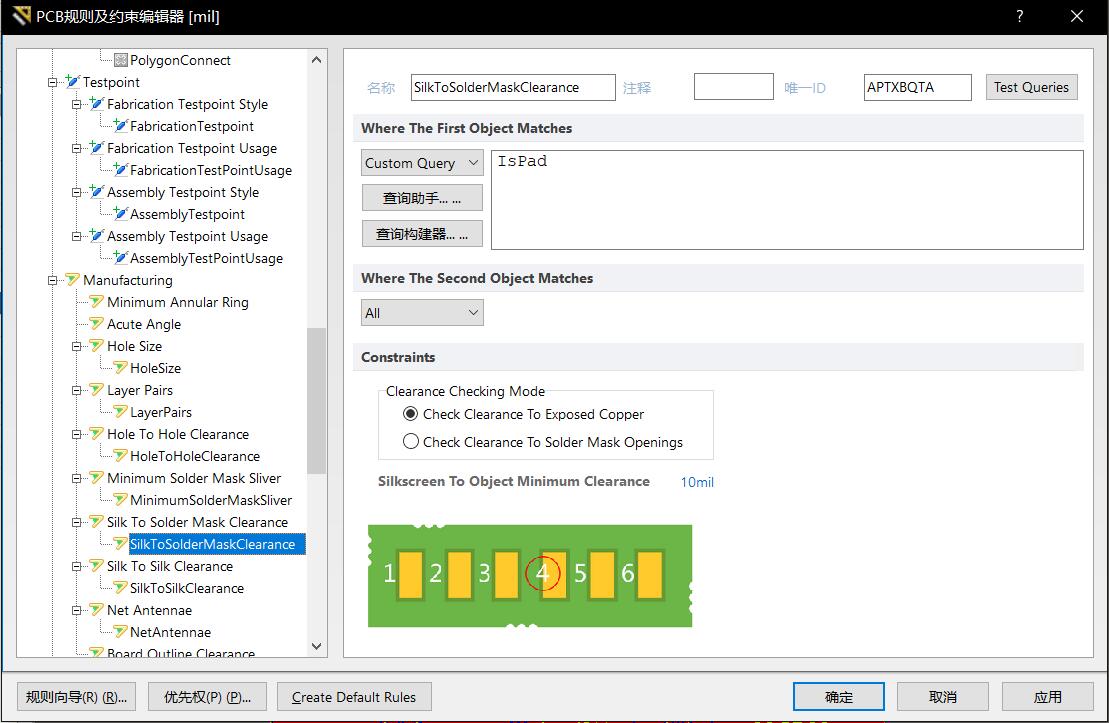Click the AssemblyTestpoint rule icon

pos(121,214)
